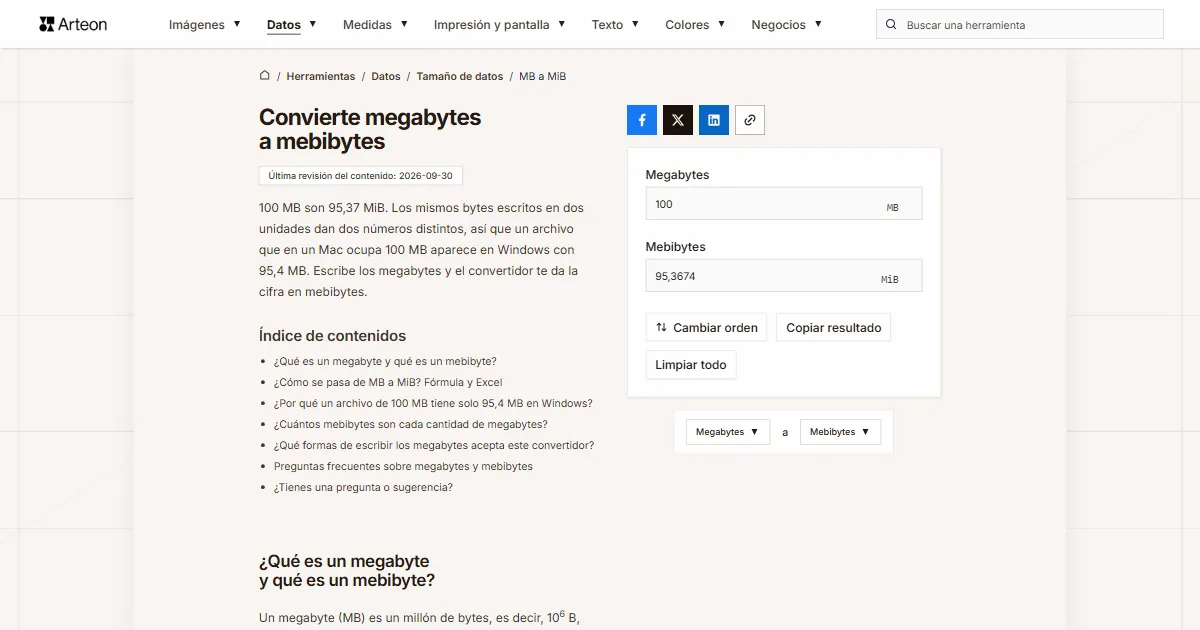Jump to formas de escribir megabytes section
This screenshot has width=1200, height=630.
434,445
